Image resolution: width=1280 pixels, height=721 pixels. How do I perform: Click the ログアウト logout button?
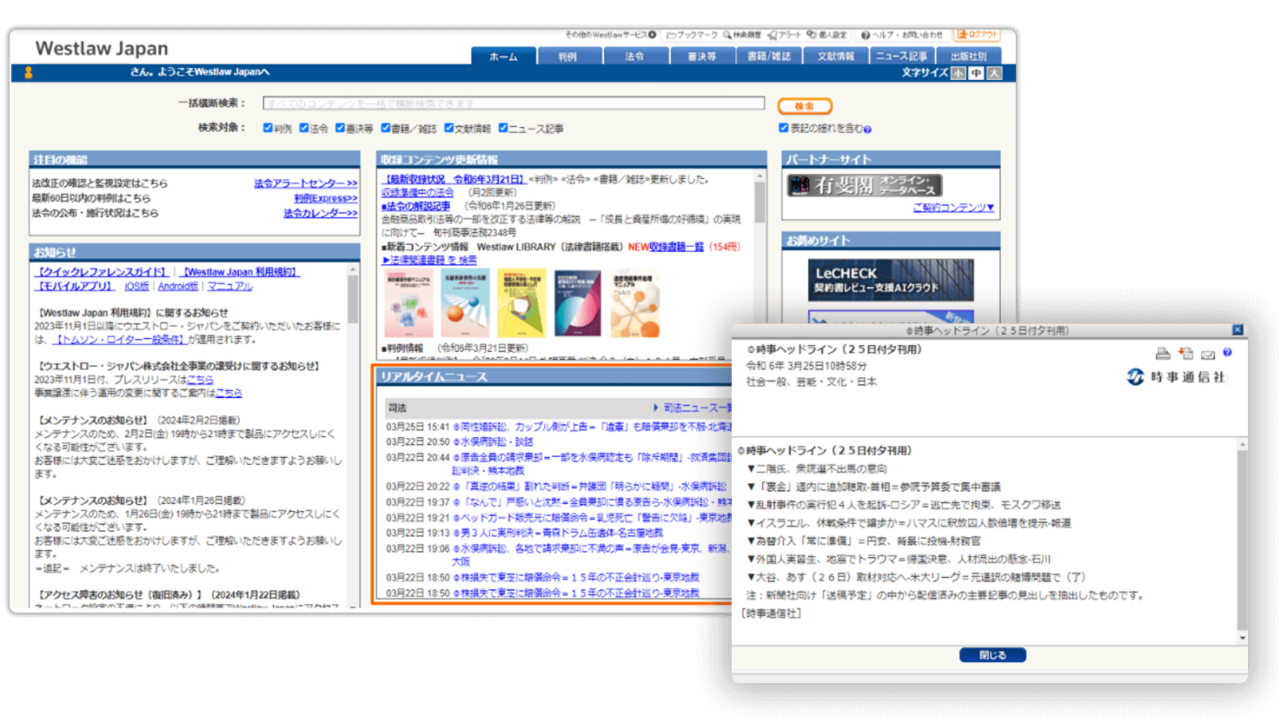[x=976, y=35]
